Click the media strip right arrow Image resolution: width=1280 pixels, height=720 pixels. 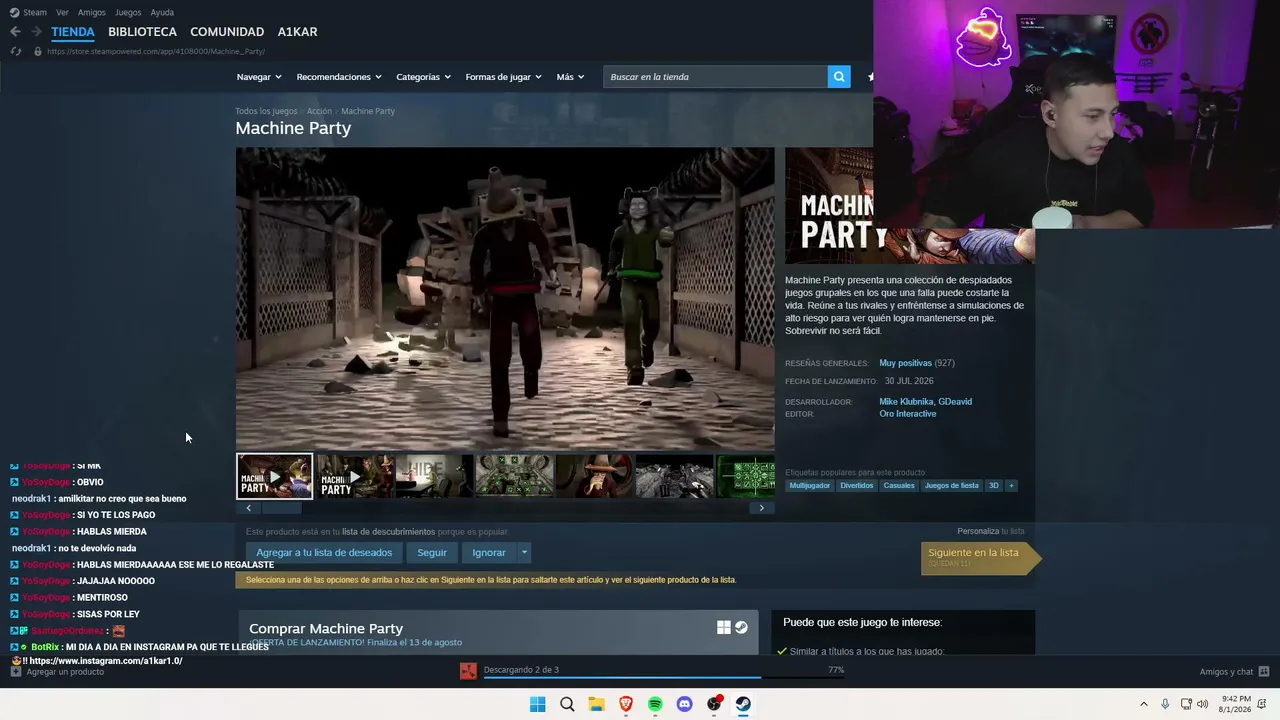[x=761, y=508]
